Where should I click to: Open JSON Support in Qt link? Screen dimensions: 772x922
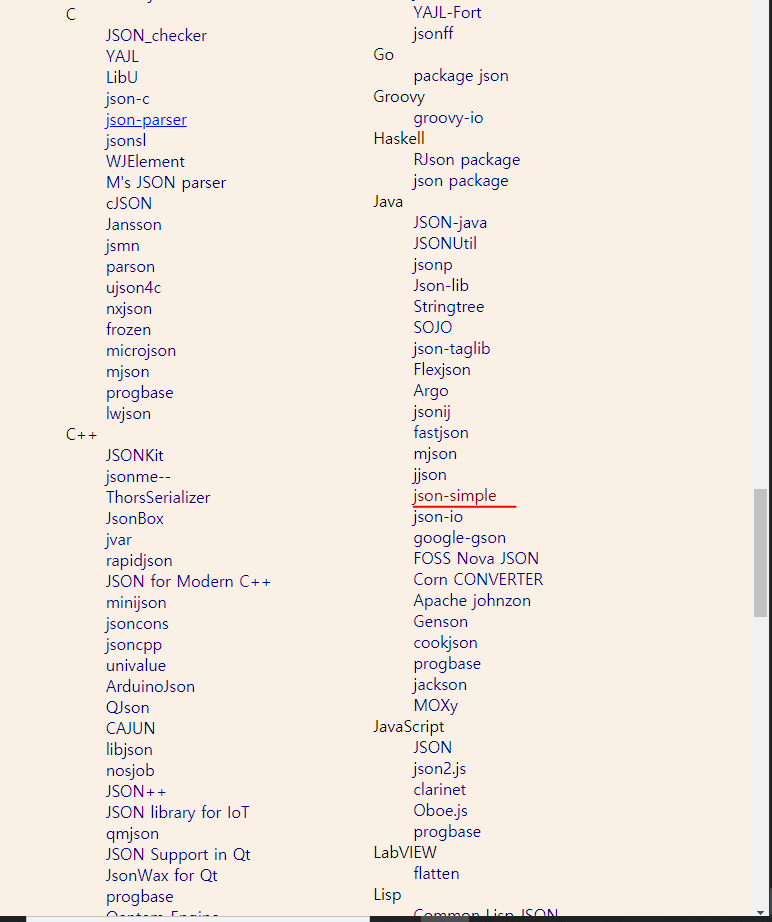178,855
